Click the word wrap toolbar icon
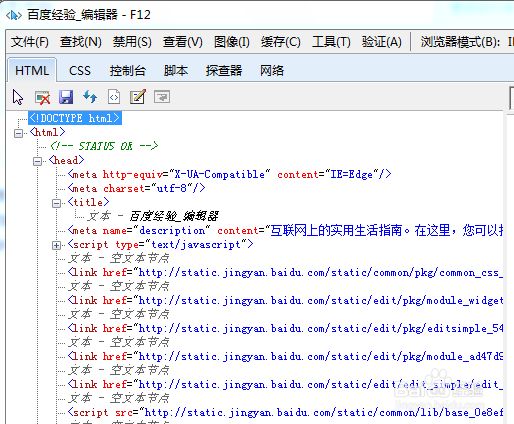Image resolution: width=514 pixels, height=424 pixels. [162, 97]
